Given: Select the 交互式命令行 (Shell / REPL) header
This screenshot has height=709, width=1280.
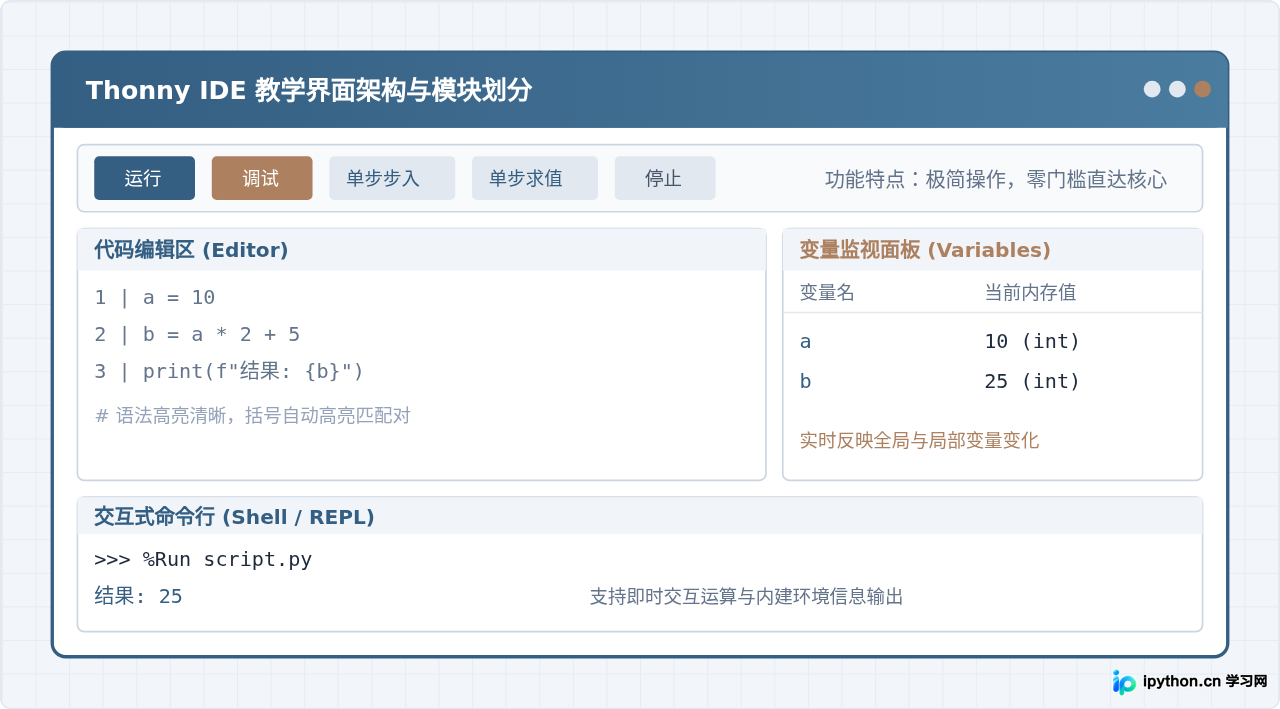Looking at the screenshot, I should pyautogui.click(x=640, y=517).
